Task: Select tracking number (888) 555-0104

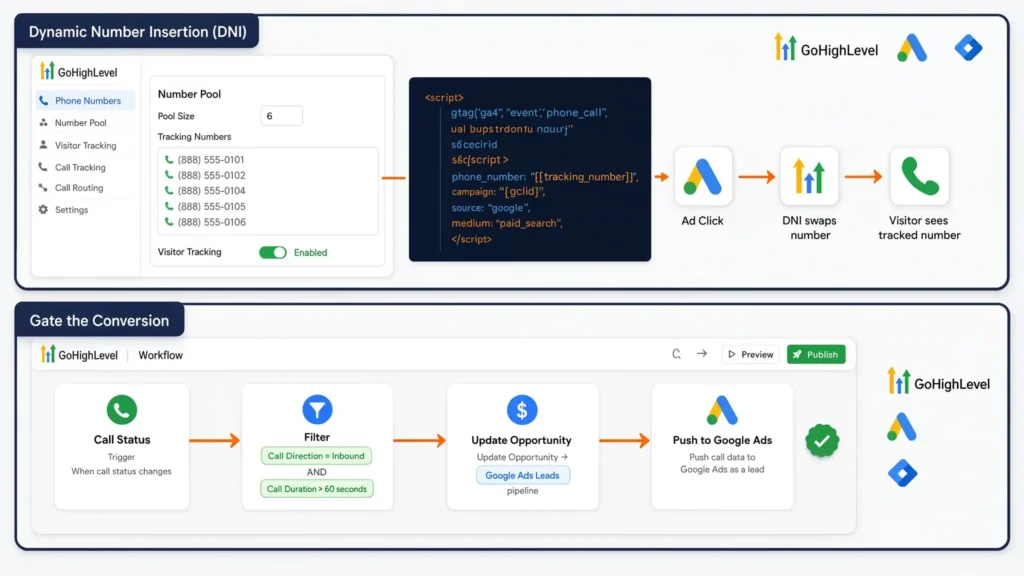Action: click(x=205, y=191)
